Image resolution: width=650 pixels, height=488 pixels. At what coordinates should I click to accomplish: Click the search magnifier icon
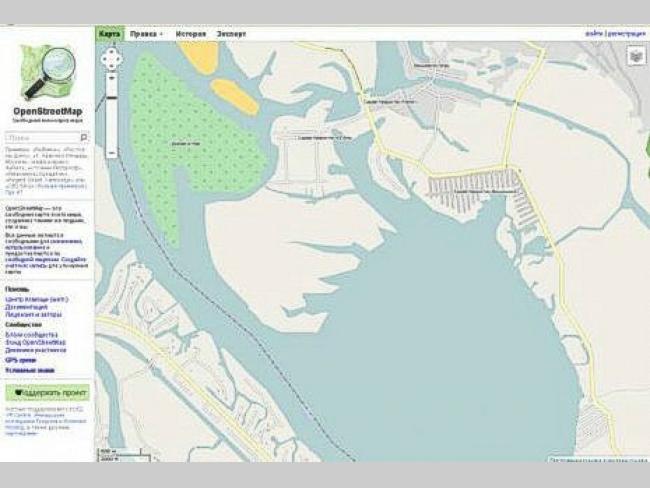pos(84,138)
